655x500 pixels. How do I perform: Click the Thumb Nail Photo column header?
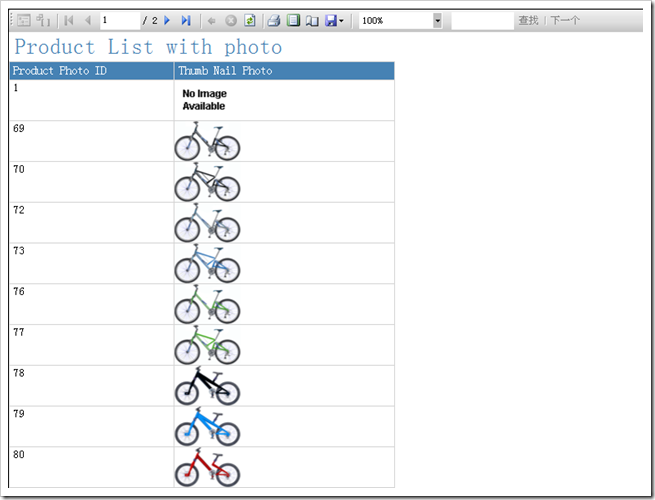click(x=284, y=71)
